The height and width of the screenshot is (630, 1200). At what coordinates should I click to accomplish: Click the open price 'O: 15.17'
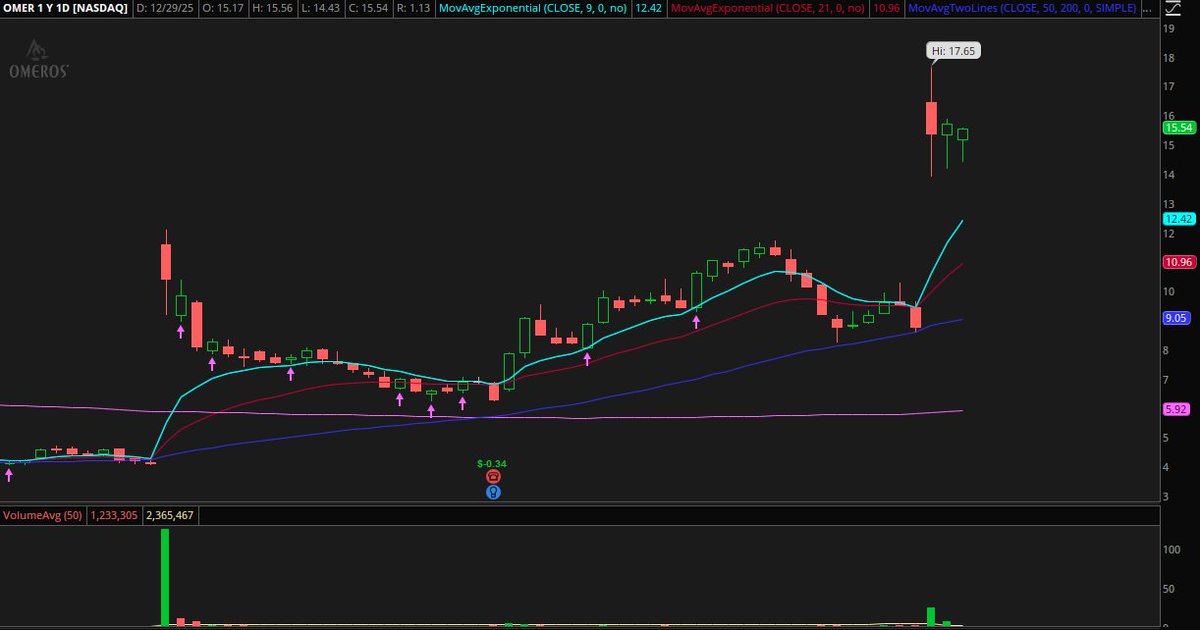222,8
